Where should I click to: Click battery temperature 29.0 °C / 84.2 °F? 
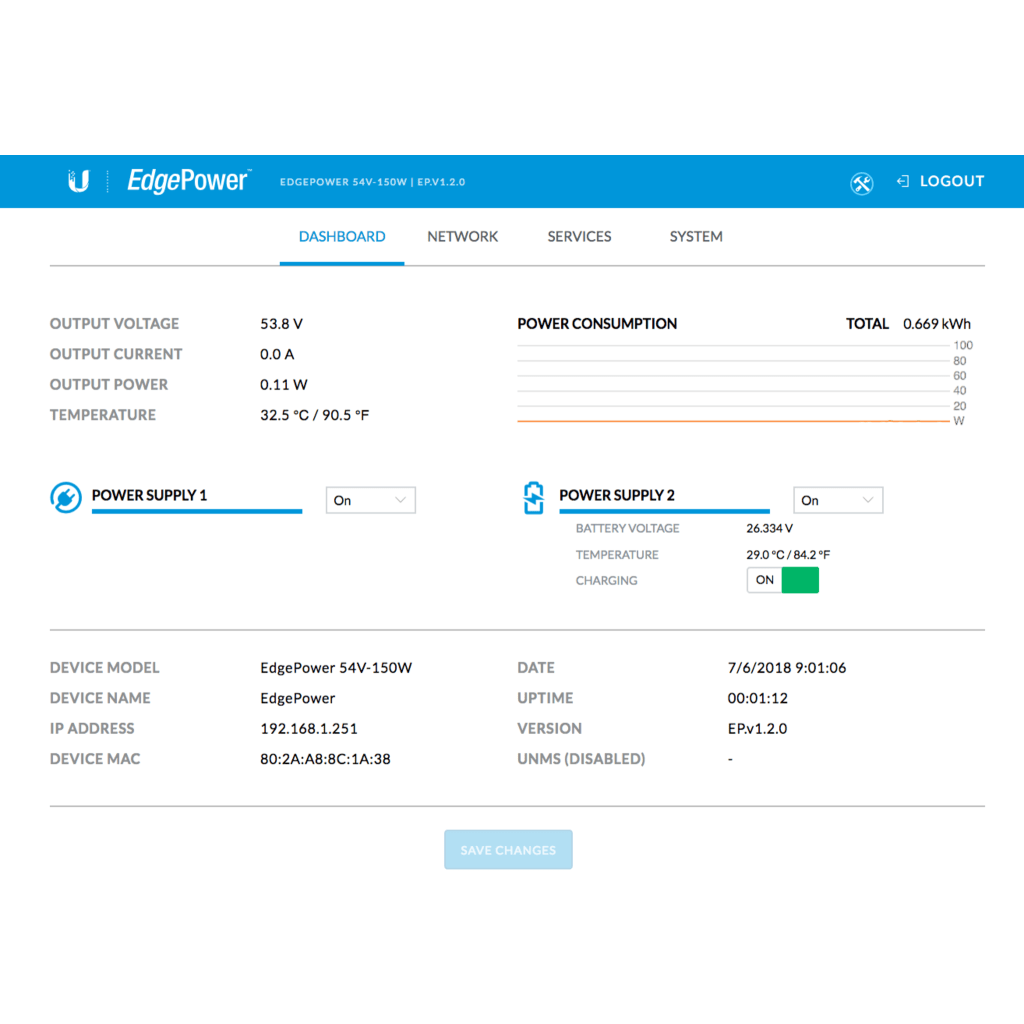point(788,554)
